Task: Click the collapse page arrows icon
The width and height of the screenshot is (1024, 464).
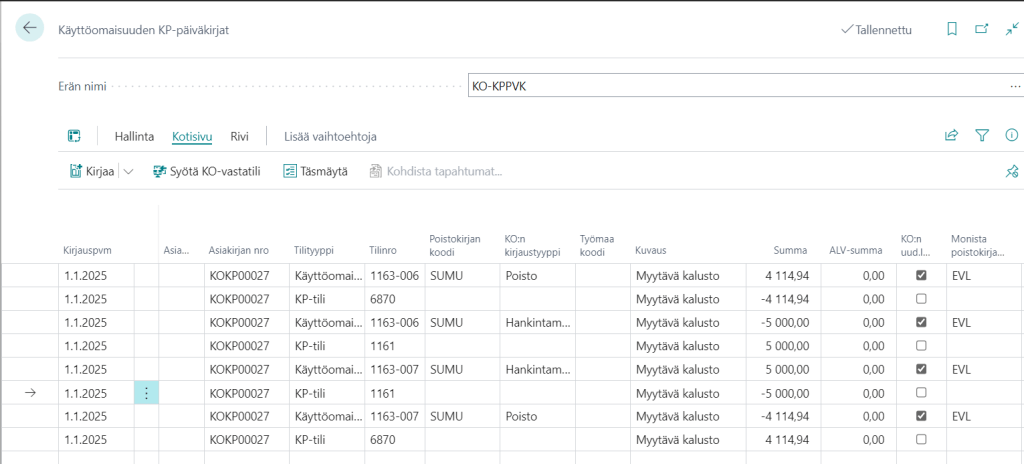Action: coord(1011,30)
